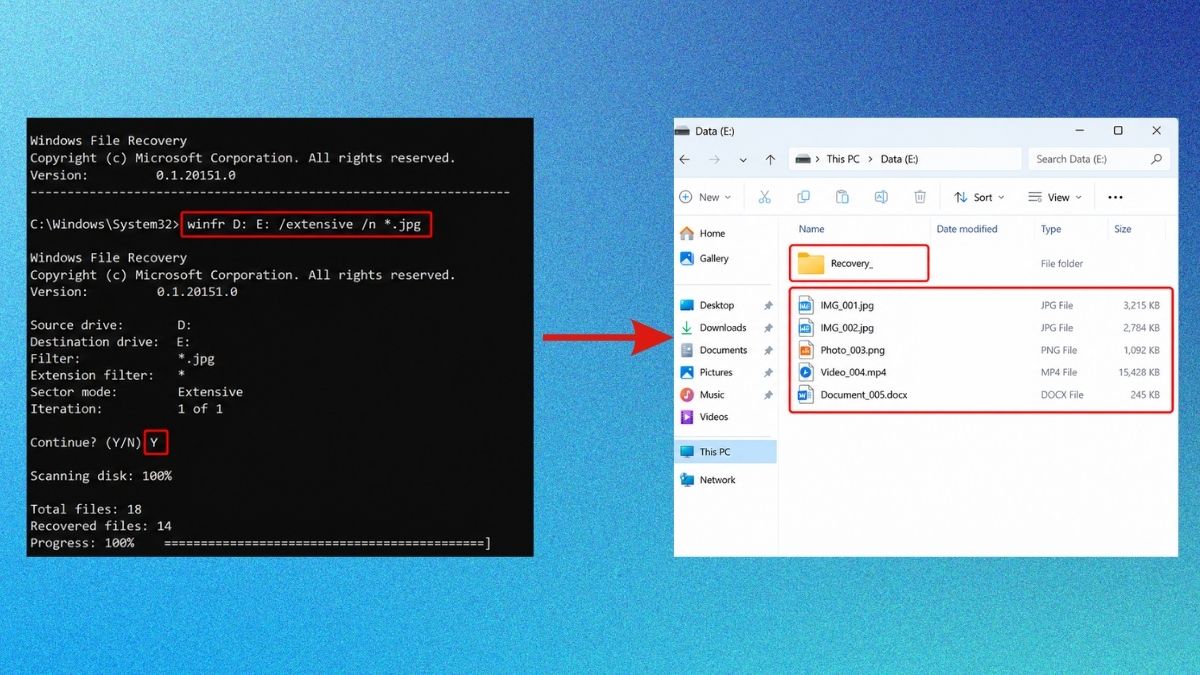
Task: Sort by the Type column header
Action: point(1051,229)
